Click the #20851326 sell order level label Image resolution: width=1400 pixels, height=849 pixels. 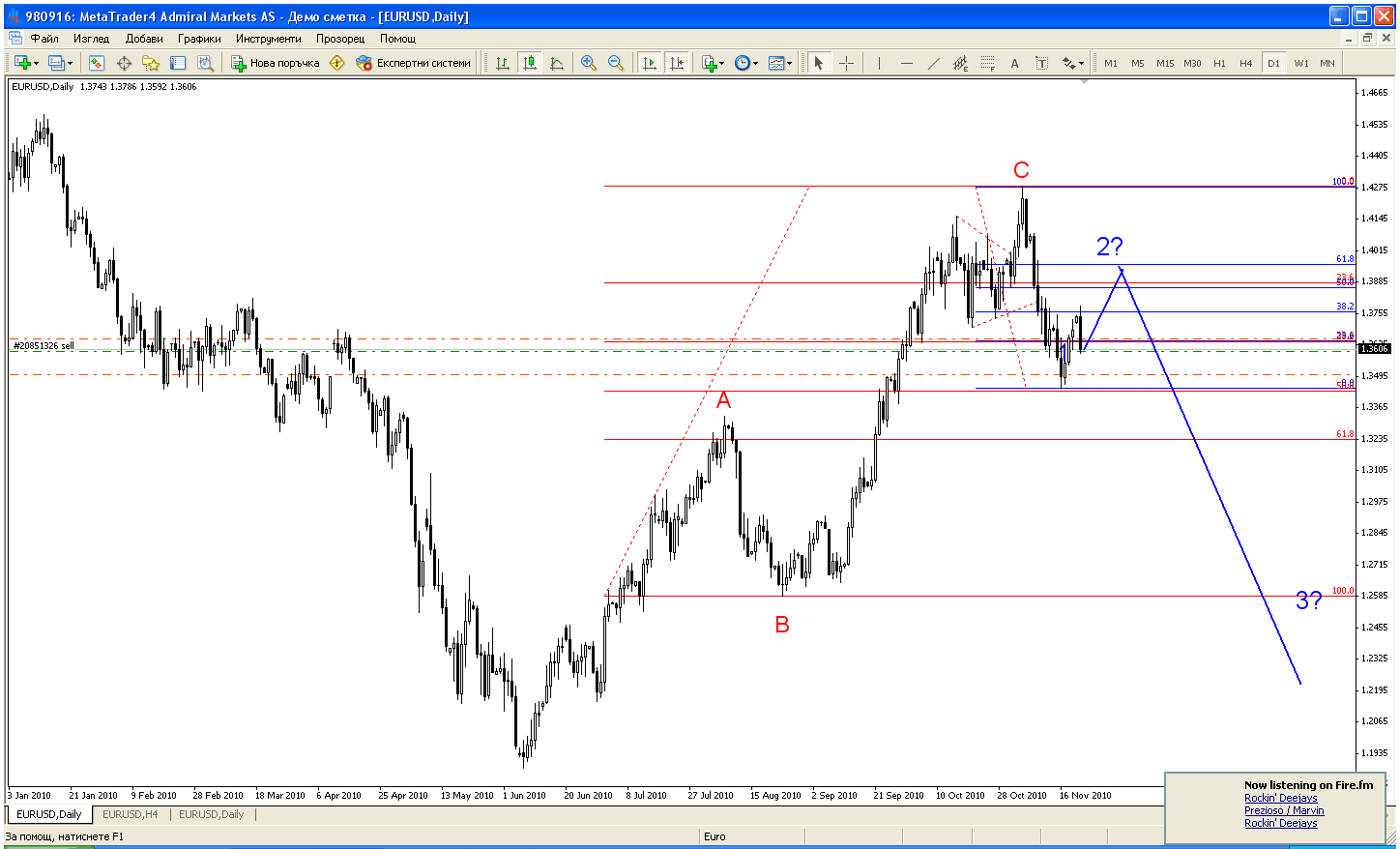[x=43, y=345]
